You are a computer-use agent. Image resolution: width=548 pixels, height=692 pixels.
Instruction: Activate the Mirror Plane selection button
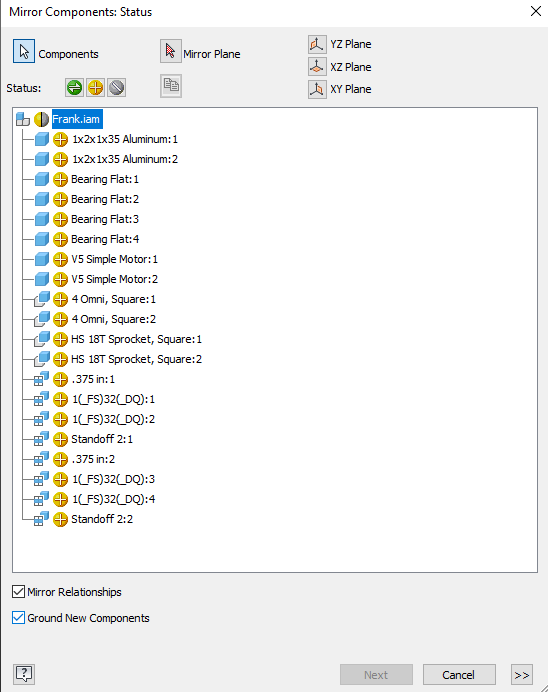pyautogui.click(x=171, y=51)
